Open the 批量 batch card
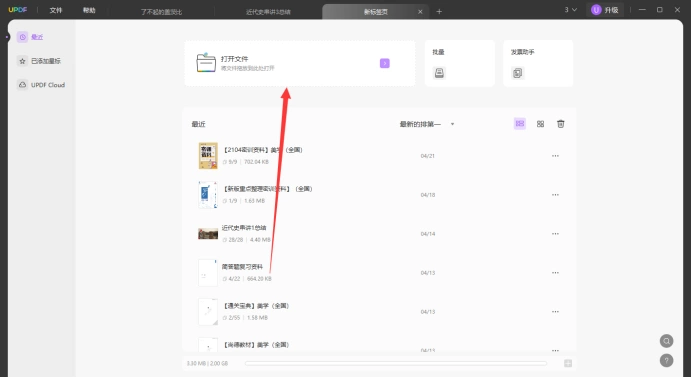Viewport: 691px width, 378px height. click(x=460, y=63)
